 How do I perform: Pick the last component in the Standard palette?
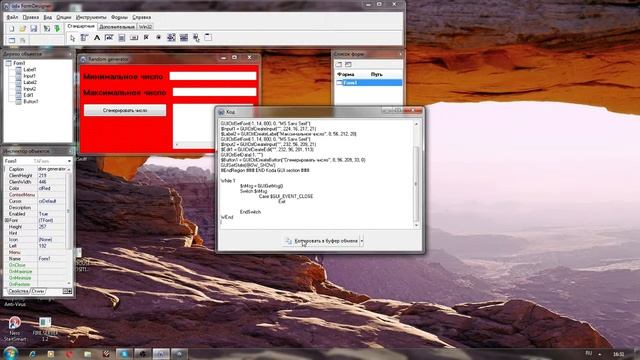point(208,38)
